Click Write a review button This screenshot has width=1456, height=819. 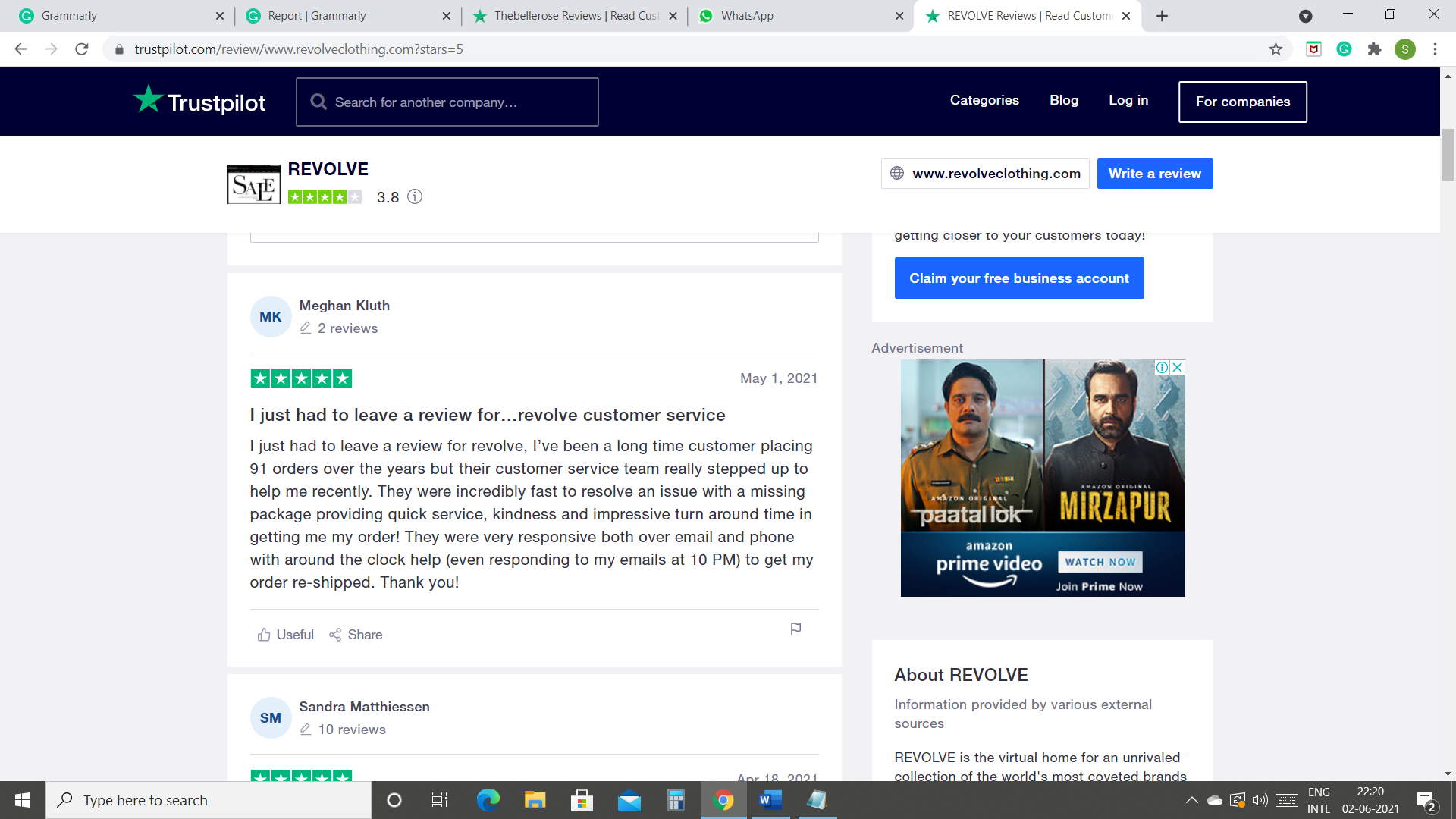[1155, 174]
